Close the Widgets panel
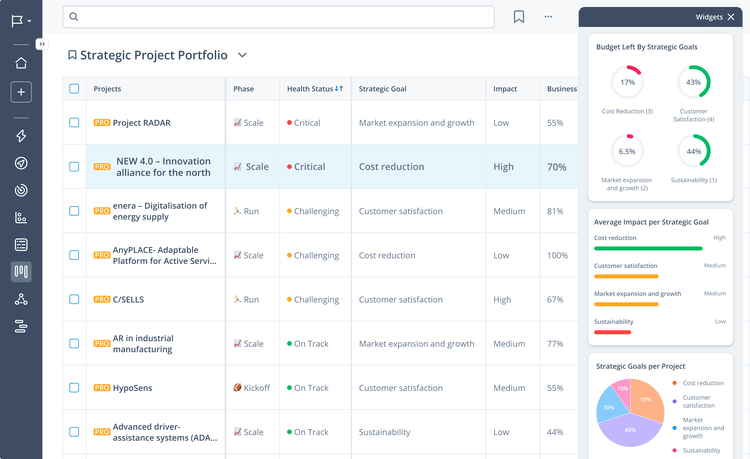The width and height of the screenshot is (750, 459). tap(730, 17)
